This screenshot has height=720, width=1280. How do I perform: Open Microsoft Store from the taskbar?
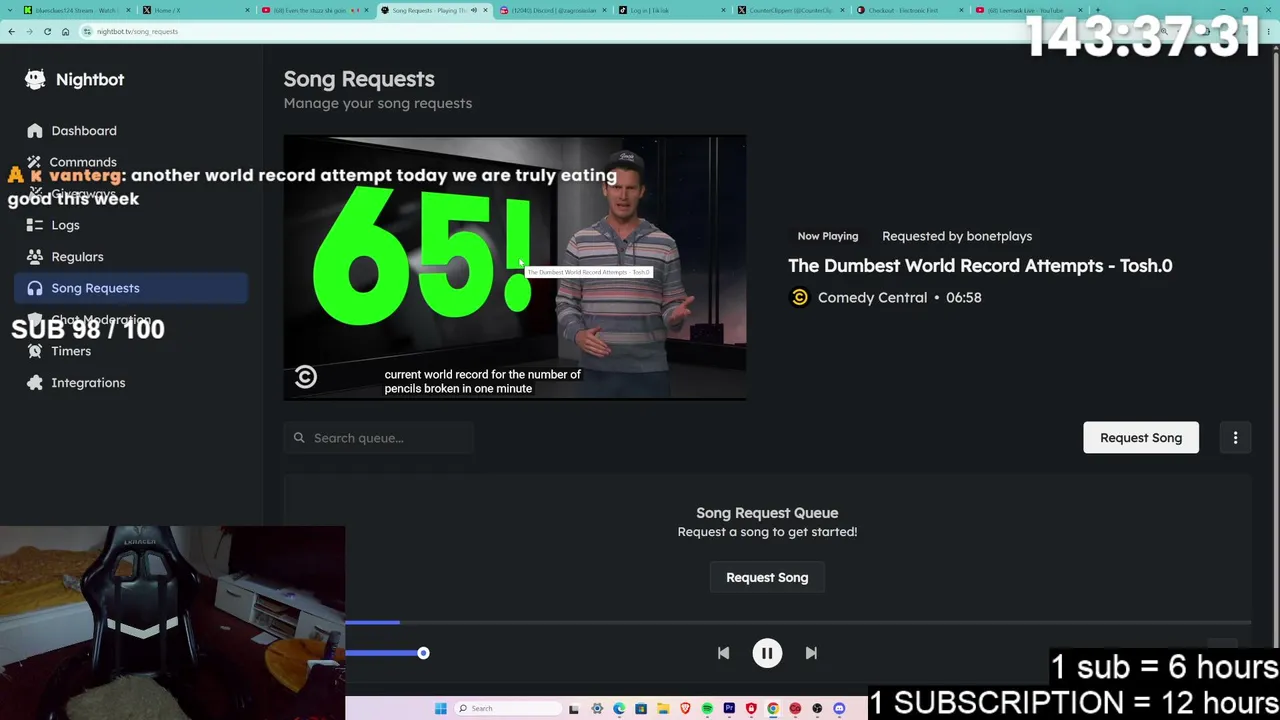pyautogui.click(x=641, y=709)
